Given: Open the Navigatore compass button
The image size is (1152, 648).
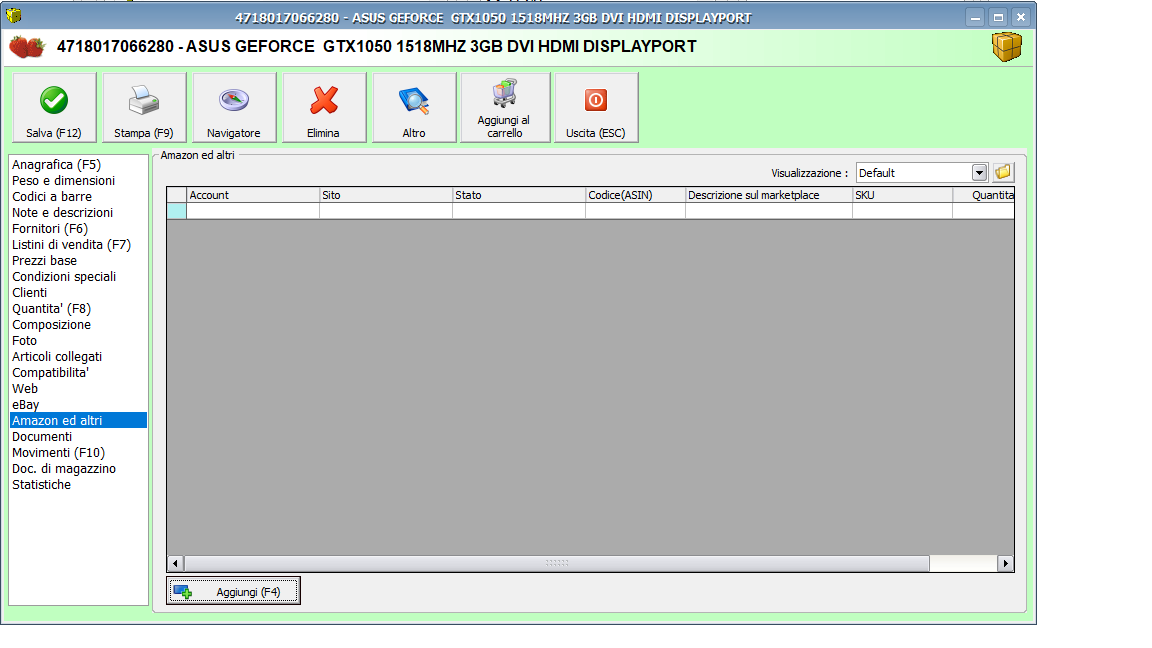Looking at the screenshot, I should click(234, 107).
